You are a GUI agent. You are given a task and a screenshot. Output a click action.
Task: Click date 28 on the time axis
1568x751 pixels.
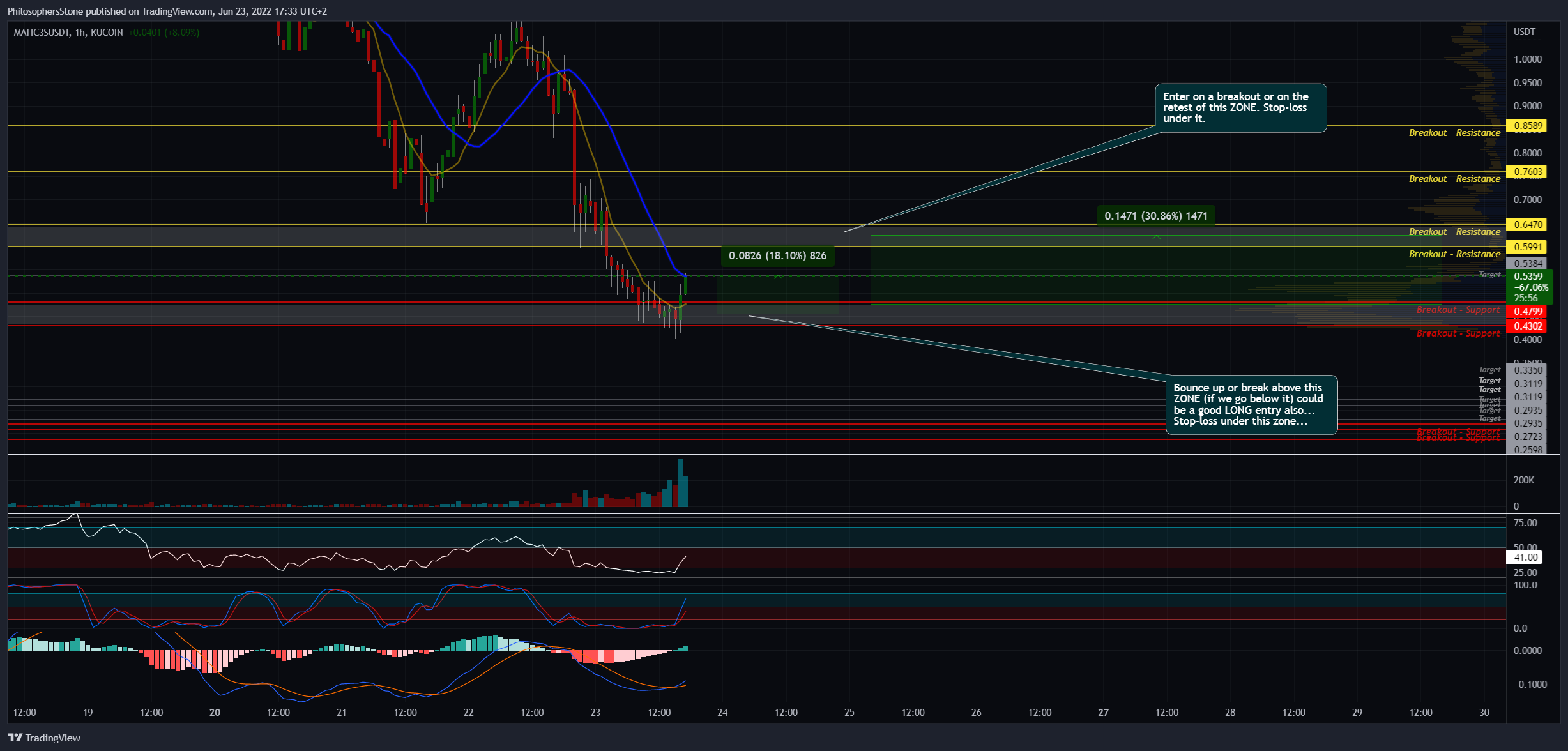click(1230, 713)
